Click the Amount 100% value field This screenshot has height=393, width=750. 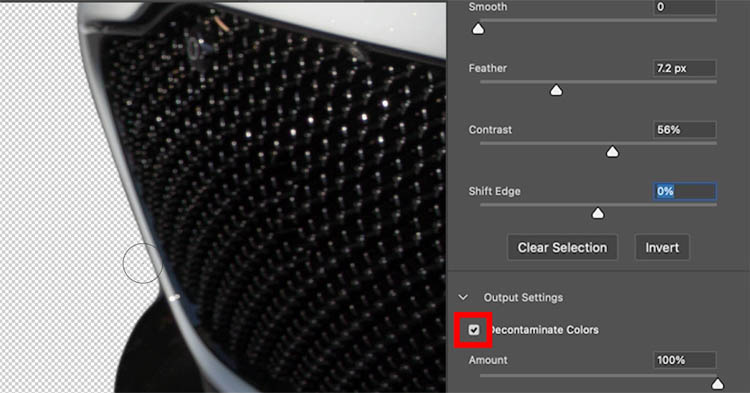[684, 360]
